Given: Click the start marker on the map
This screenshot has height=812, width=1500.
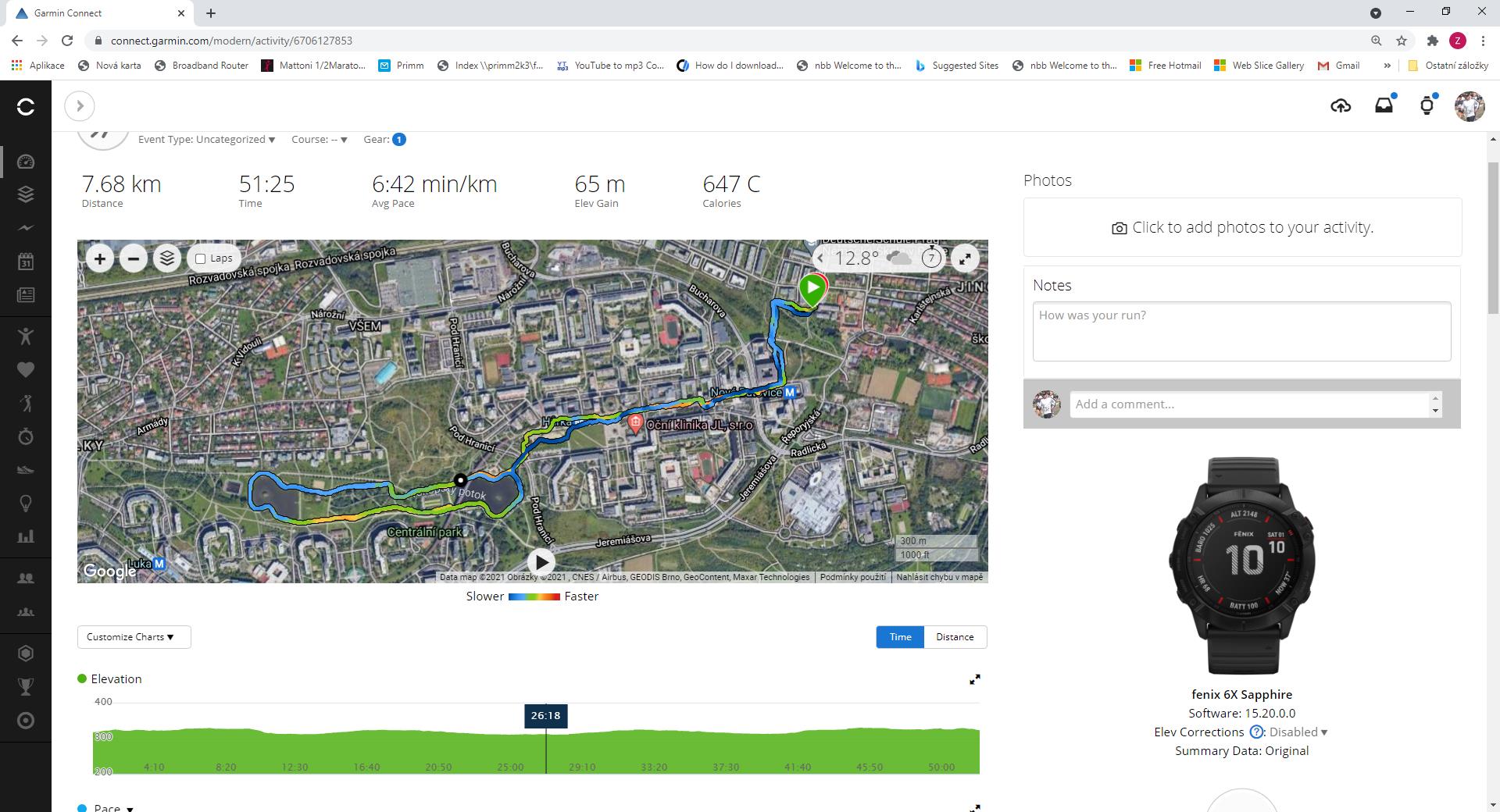Looking at the screenshot, I should pyautogui.click(x=812, y=290).
